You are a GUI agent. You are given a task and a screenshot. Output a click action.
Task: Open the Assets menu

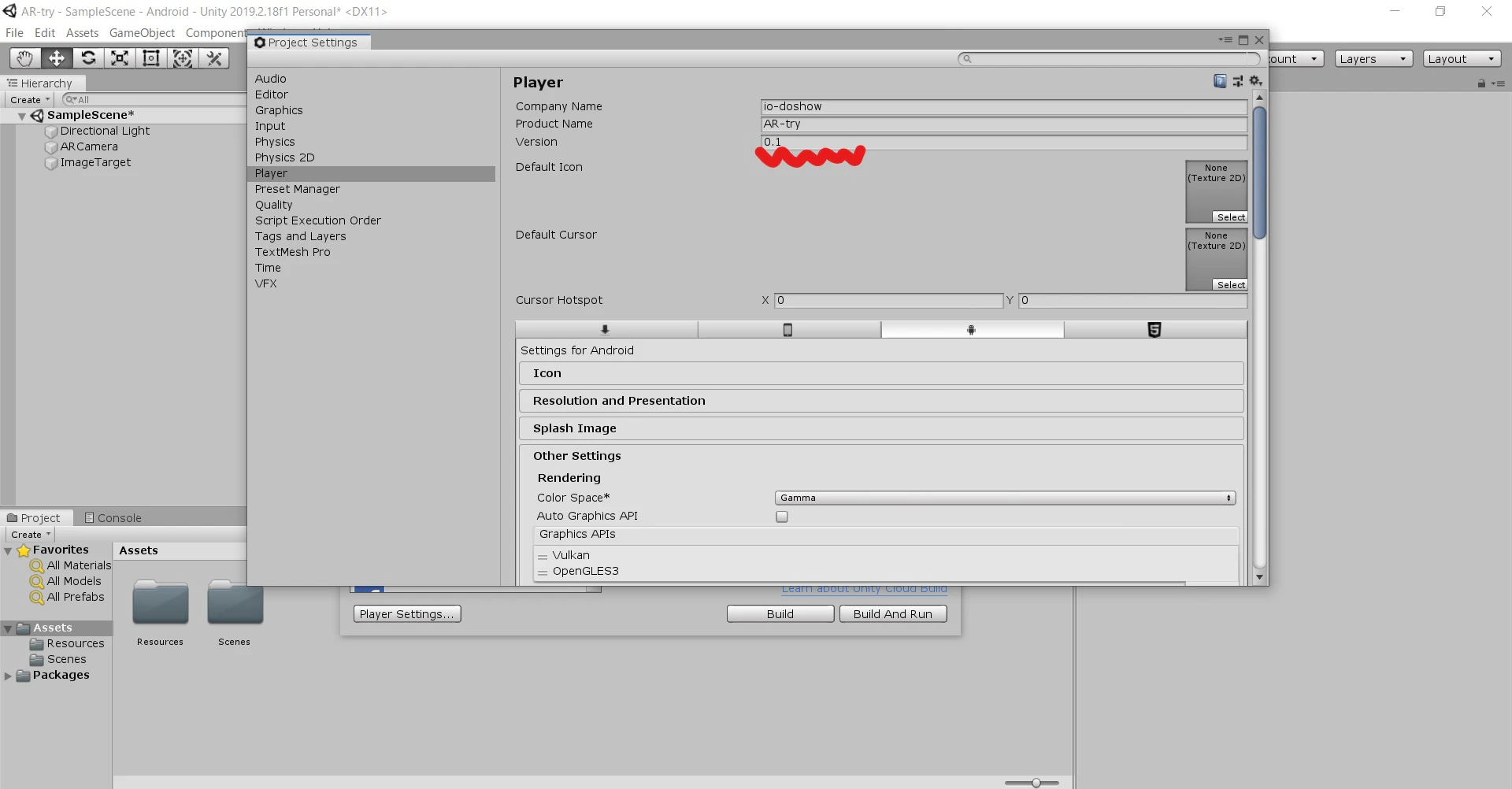pyautogui.click(x=82, y=33)
